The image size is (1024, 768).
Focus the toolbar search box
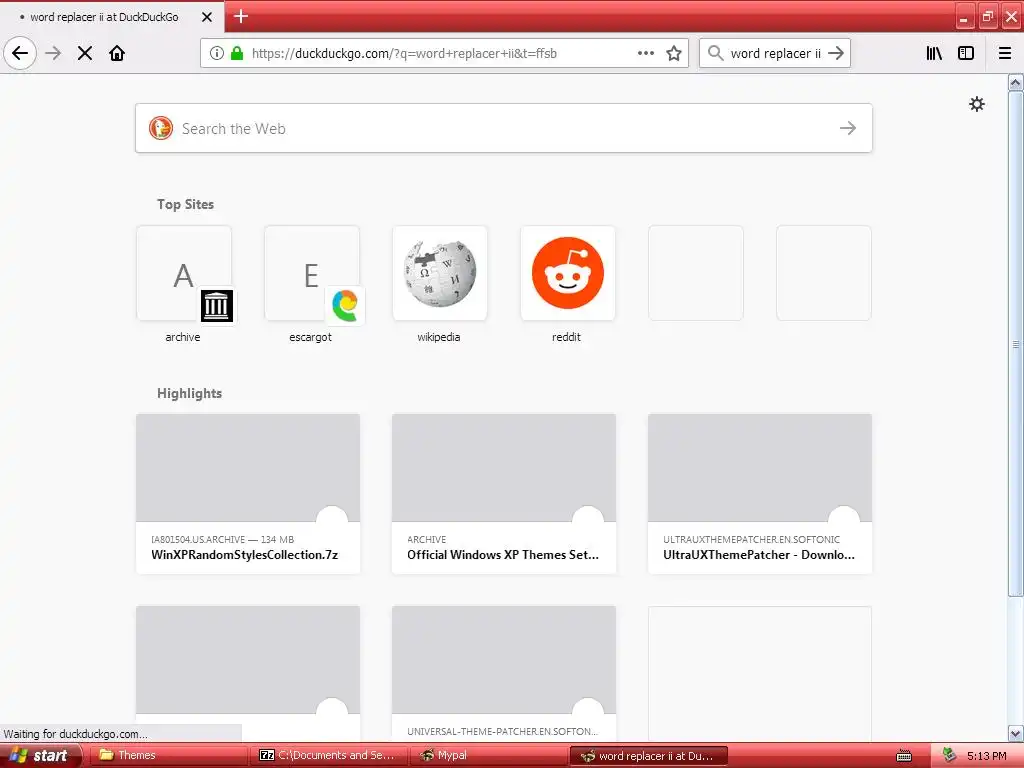775,53
